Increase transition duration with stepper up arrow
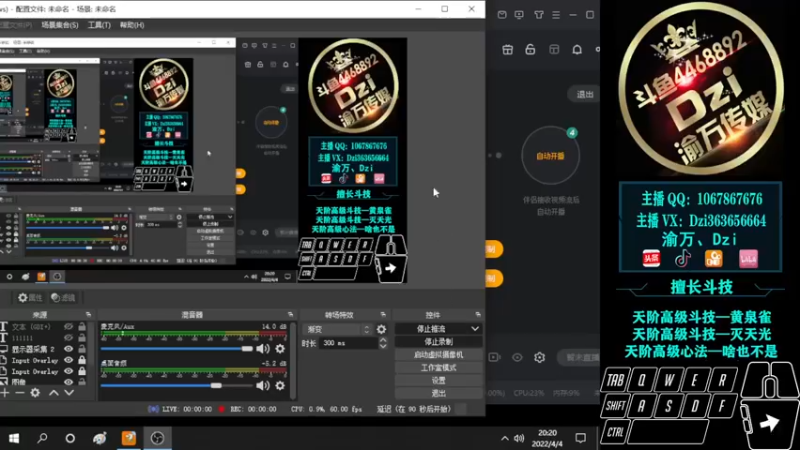The height and width of the screenshot is (450, 800). pyautogui.click(x=383, y=340)
